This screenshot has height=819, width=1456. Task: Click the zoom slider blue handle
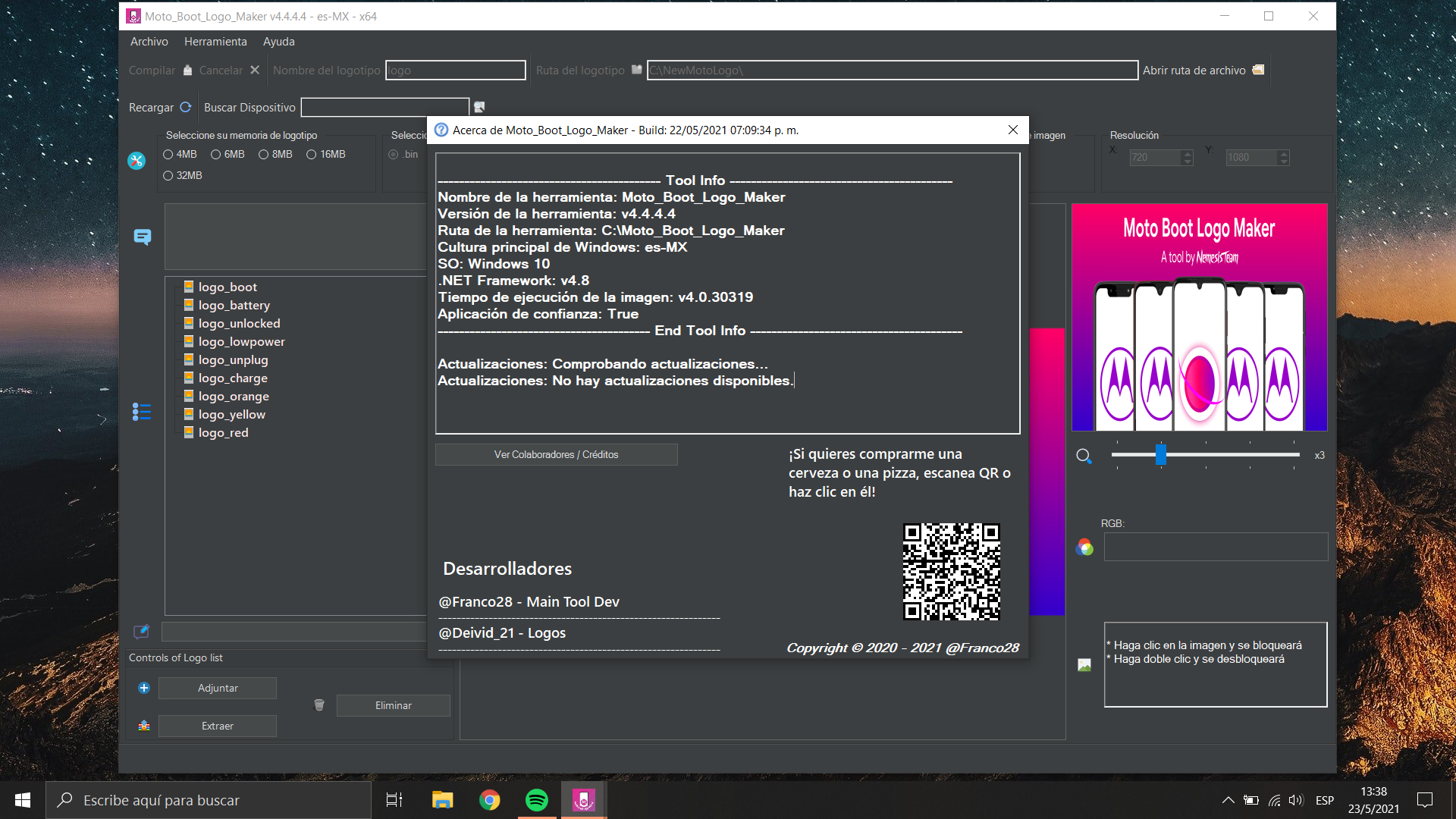point(1160,454)
